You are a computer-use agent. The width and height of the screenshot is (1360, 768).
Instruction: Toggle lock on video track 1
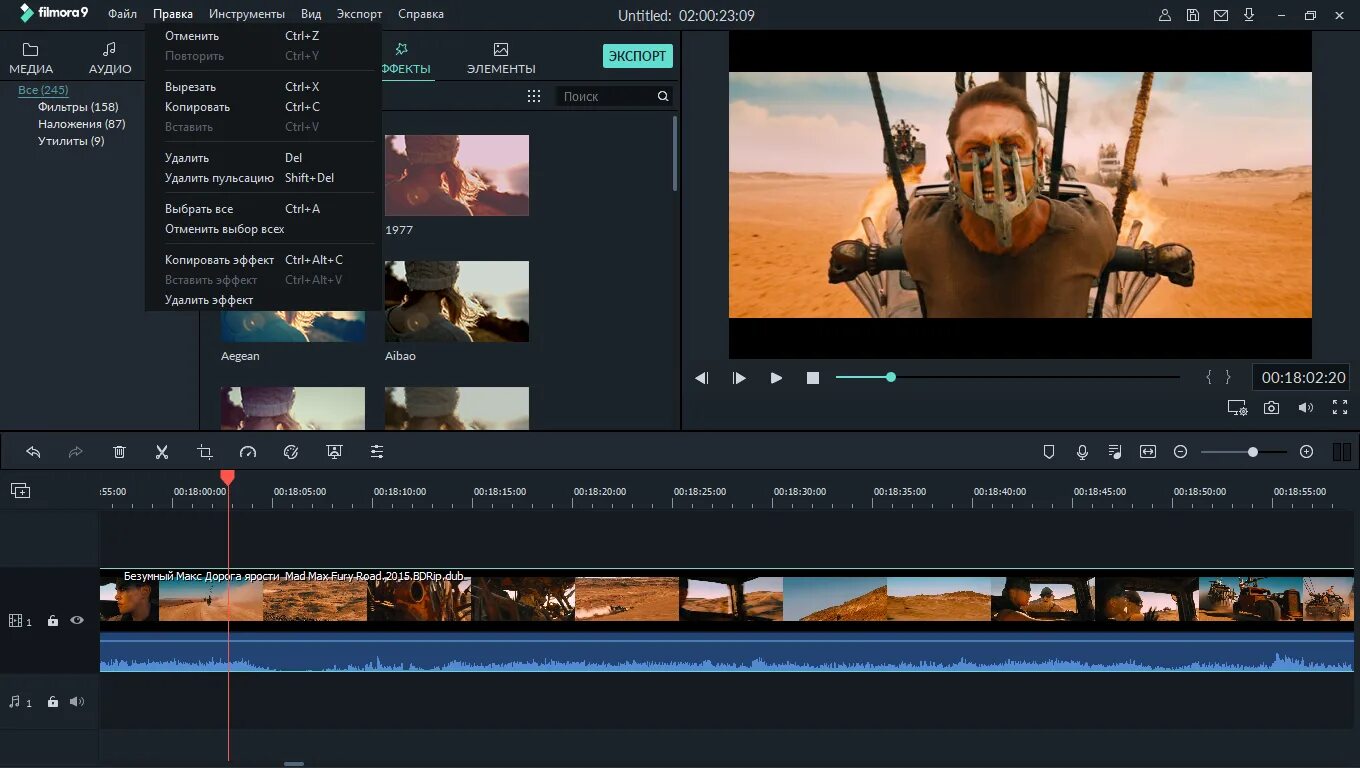click(x=53, y=621)
